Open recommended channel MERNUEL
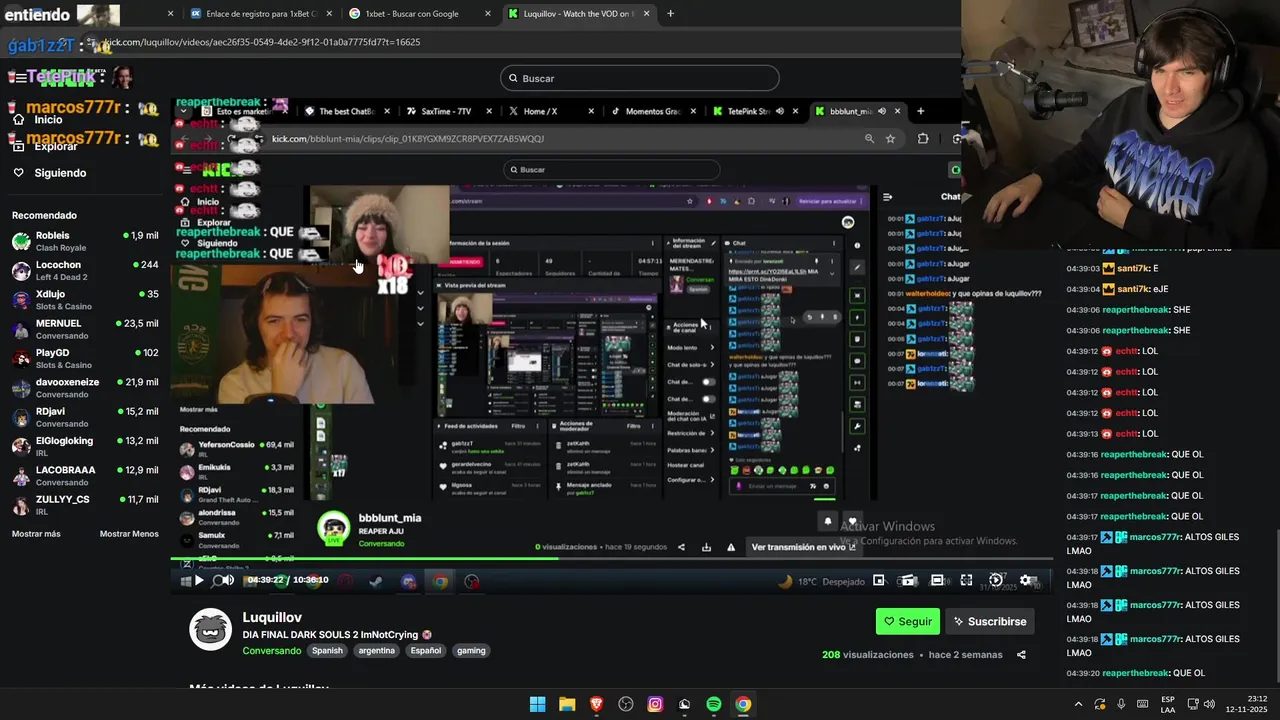 [85, 329]
